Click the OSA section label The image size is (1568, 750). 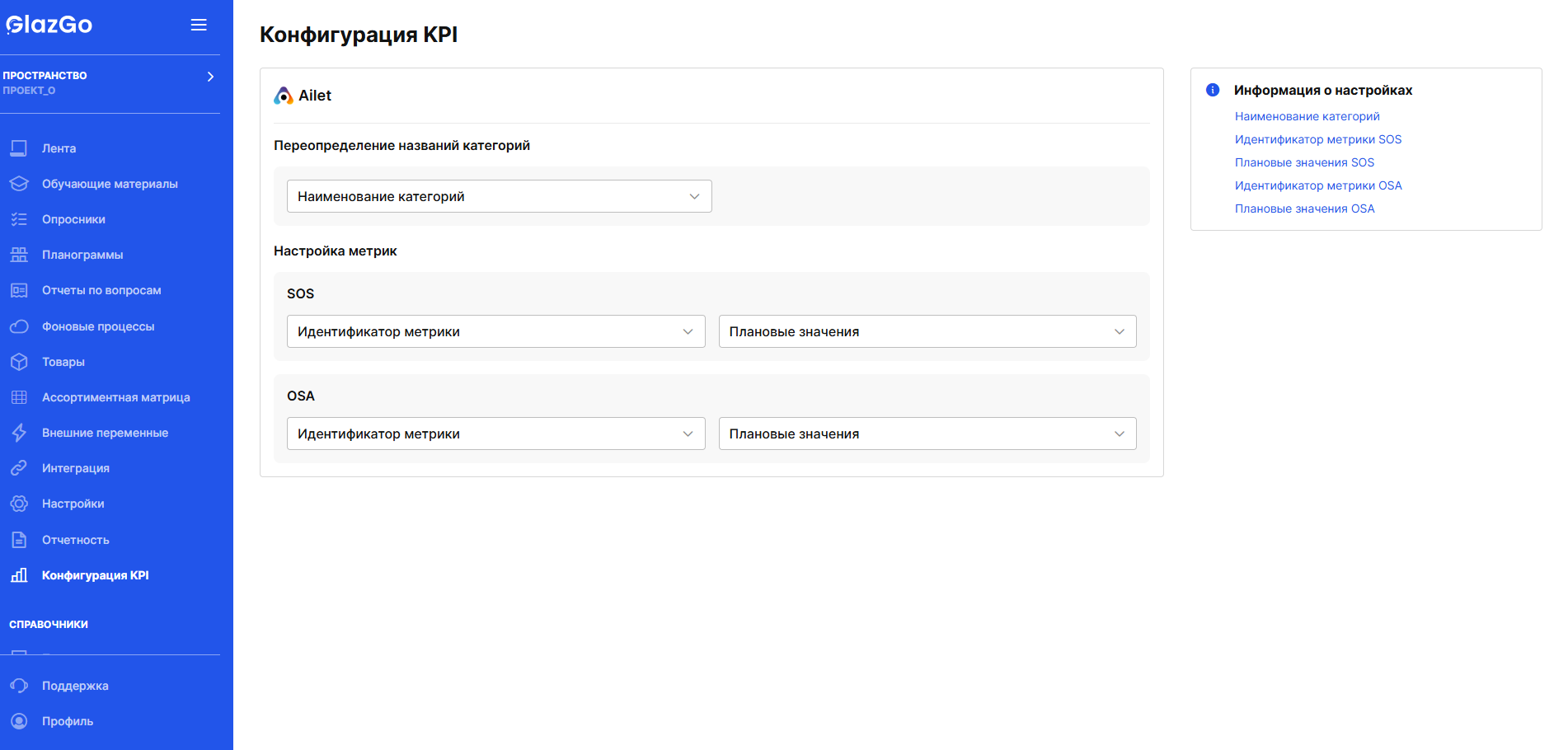point(301,396)
